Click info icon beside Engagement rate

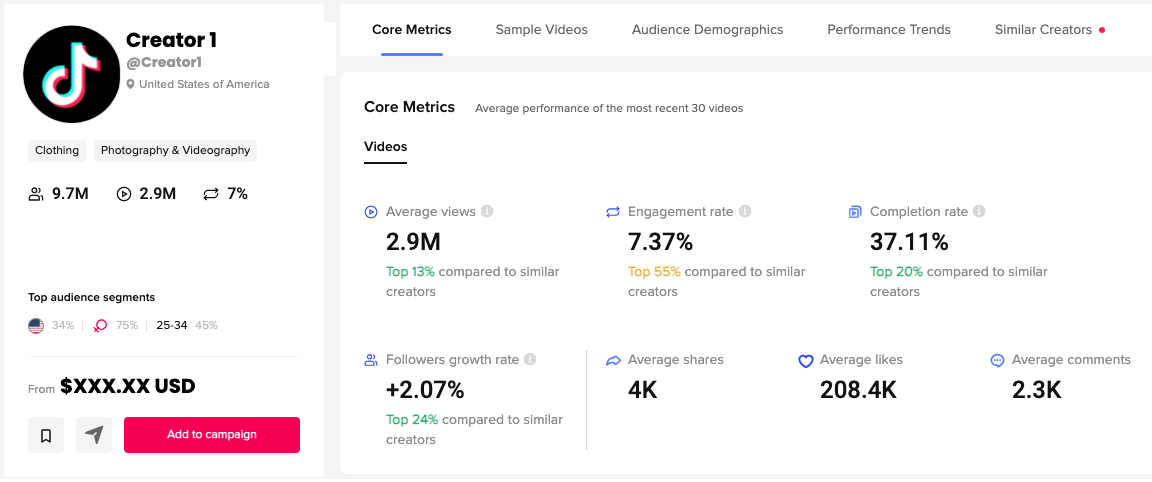coord(745,212)
